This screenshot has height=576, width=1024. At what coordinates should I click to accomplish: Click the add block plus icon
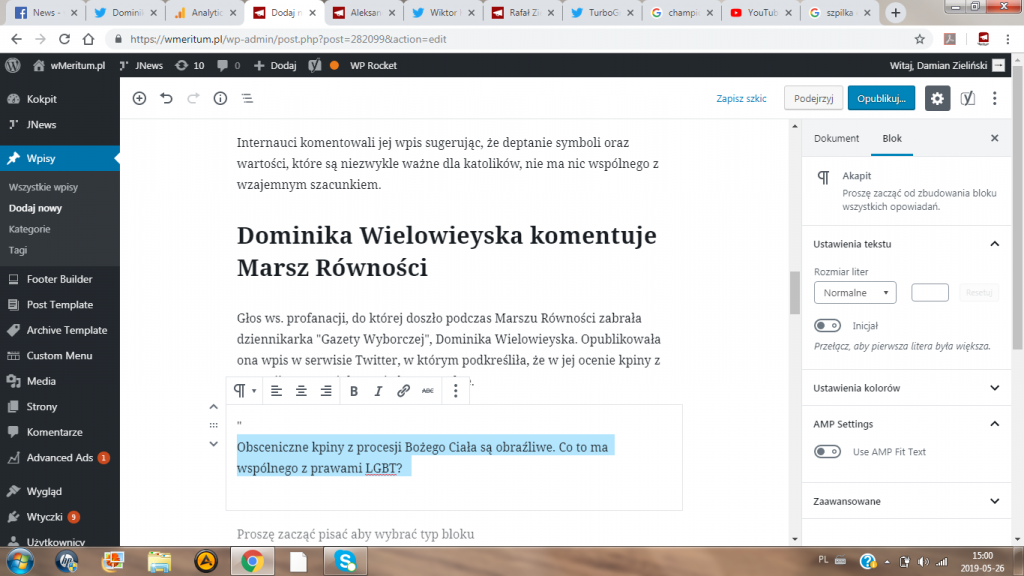tap(139, 98)
